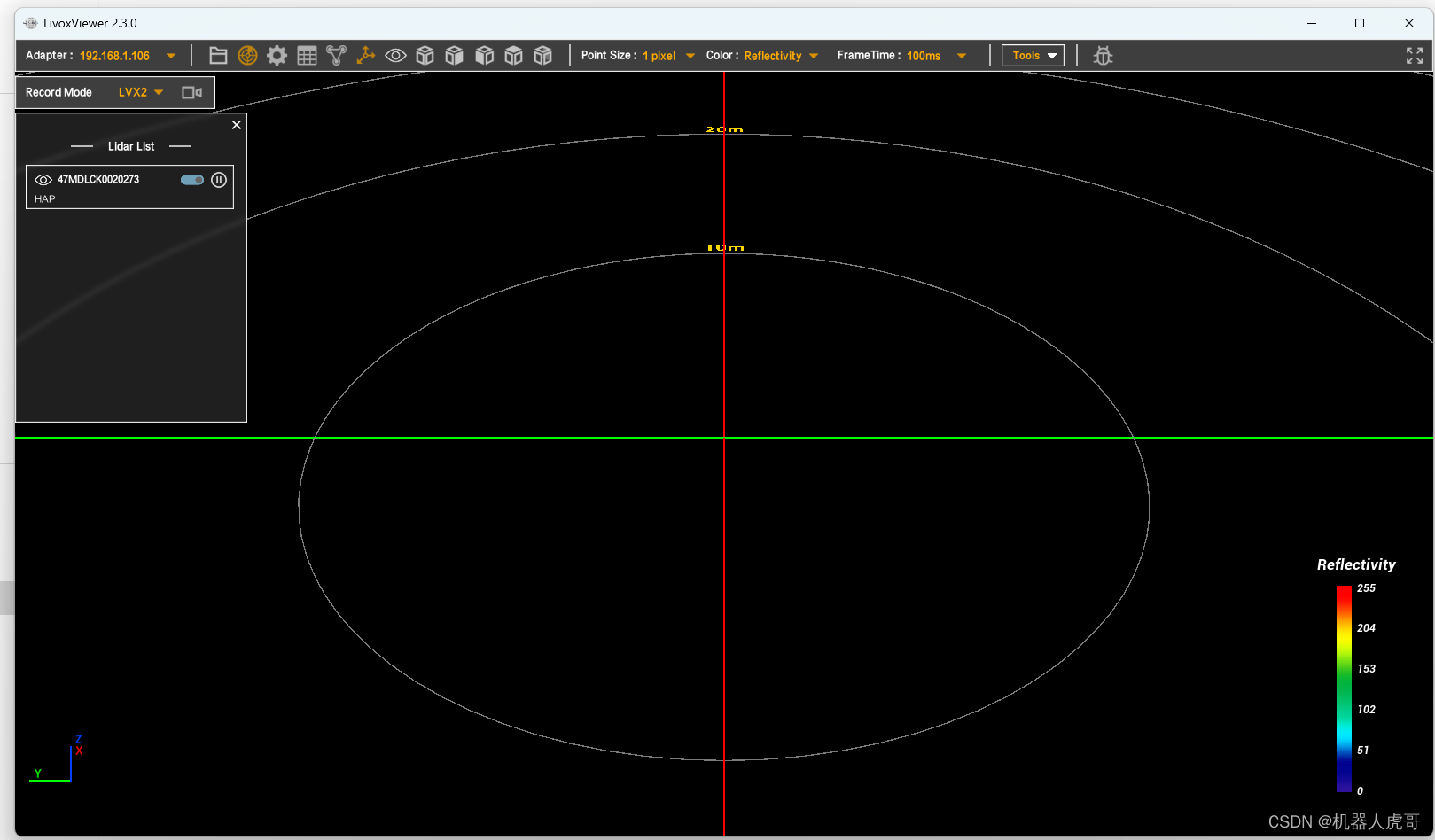
Task: Open the Color Reflectivity dropdown
Action: click(x=814, y=56)
